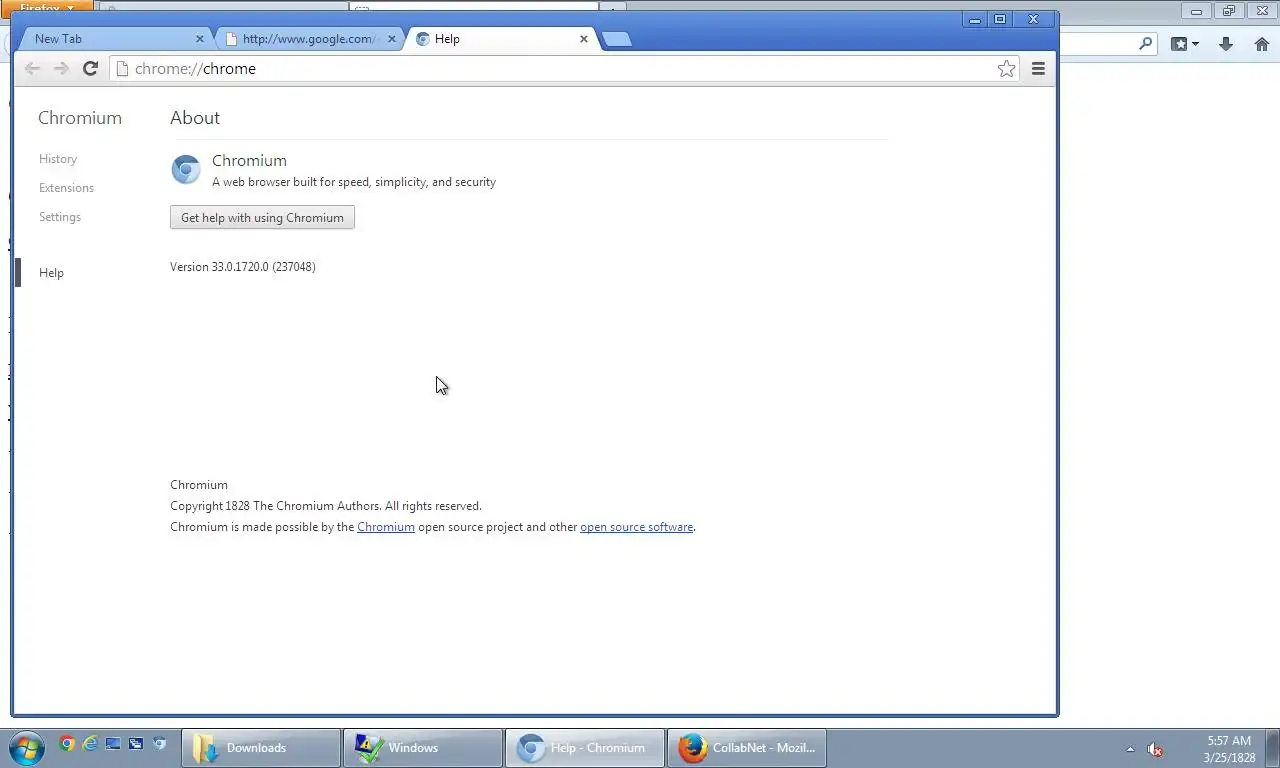Screen dimensions: 1280x768
Task: Click the taskbar clock showing 5:57 AM
Action: pos(1229,749)
